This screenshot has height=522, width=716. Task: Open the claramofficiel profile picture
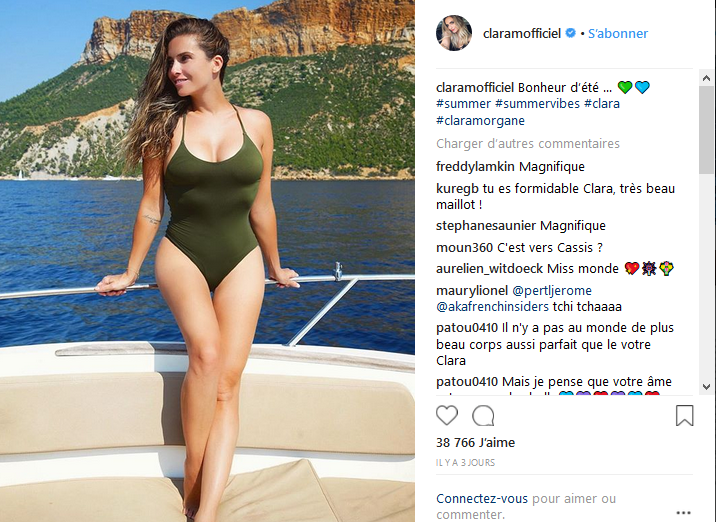[x=453, y=33]
